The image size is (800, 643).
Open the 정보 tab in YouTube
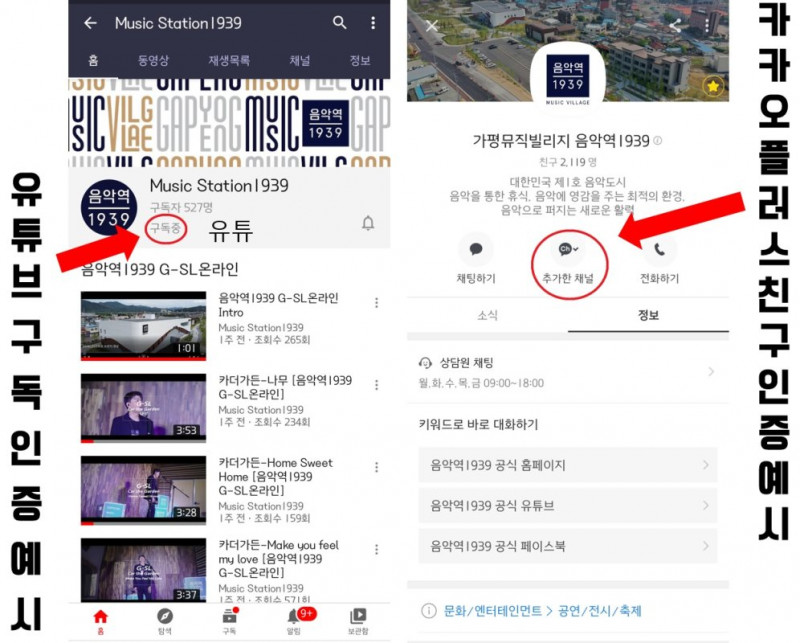point(360,61)
